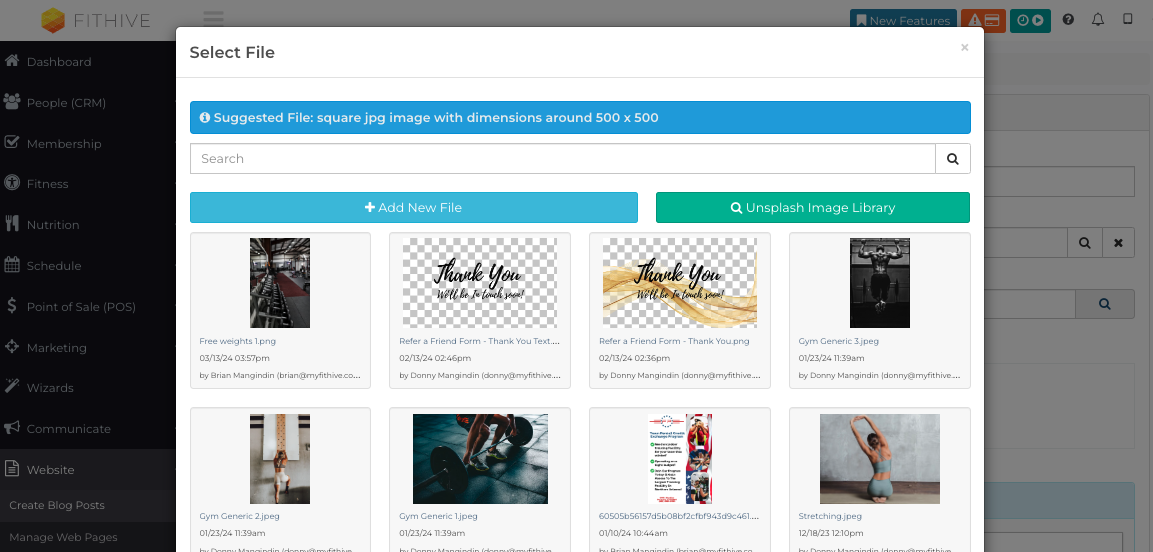Click the Dashboard home icon
This screenshot has width=1153, height=552.
(x=11, y=60)
